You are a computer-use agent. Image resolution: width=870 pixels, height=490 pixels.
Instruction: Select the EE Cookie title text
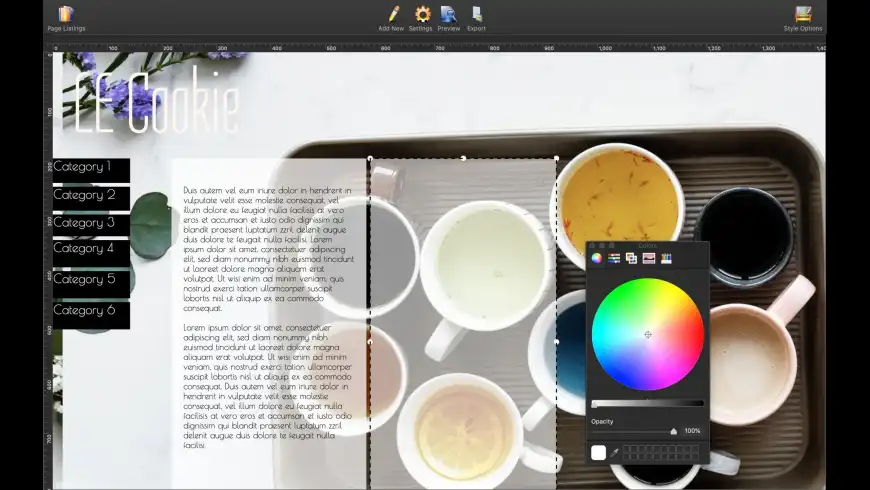[x=157, y=102]
